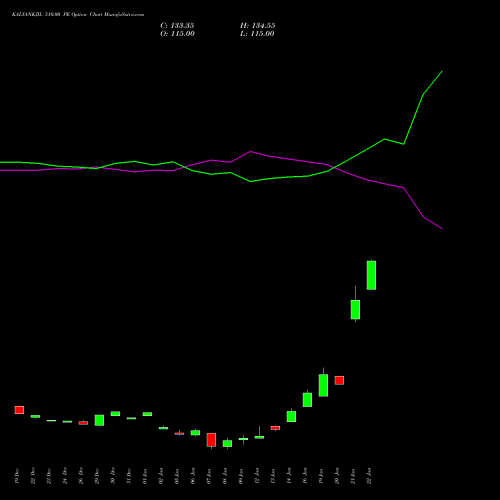Click the green indicator line's final peak
The image size is (500, 500).
click(x=442, y=71)
